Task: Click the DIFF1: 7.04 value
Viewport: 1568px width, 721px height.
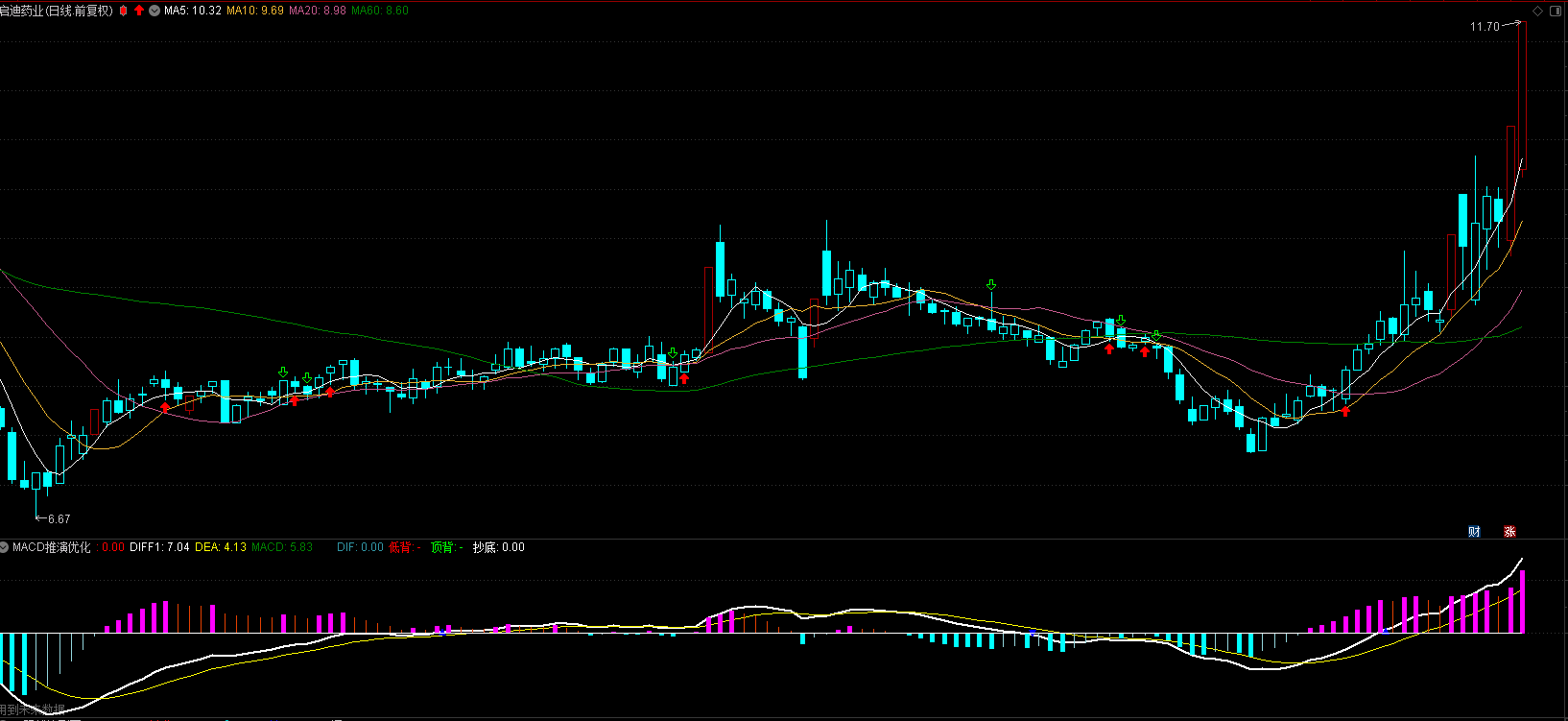Action: pyautogui.click(x=159, y=547)
